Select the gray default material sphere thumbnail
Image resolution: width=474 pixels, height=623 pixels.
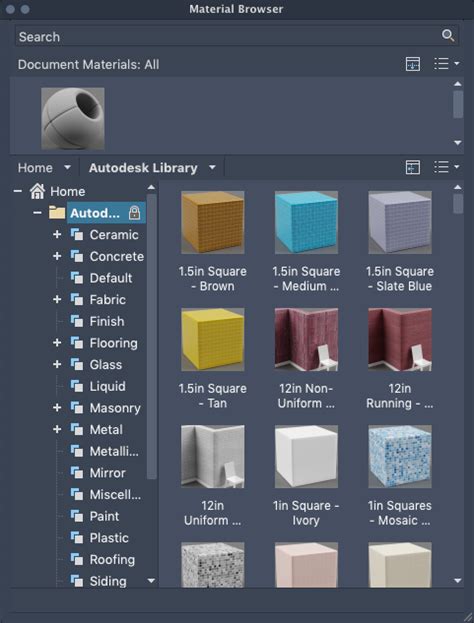tap(73, 118)
